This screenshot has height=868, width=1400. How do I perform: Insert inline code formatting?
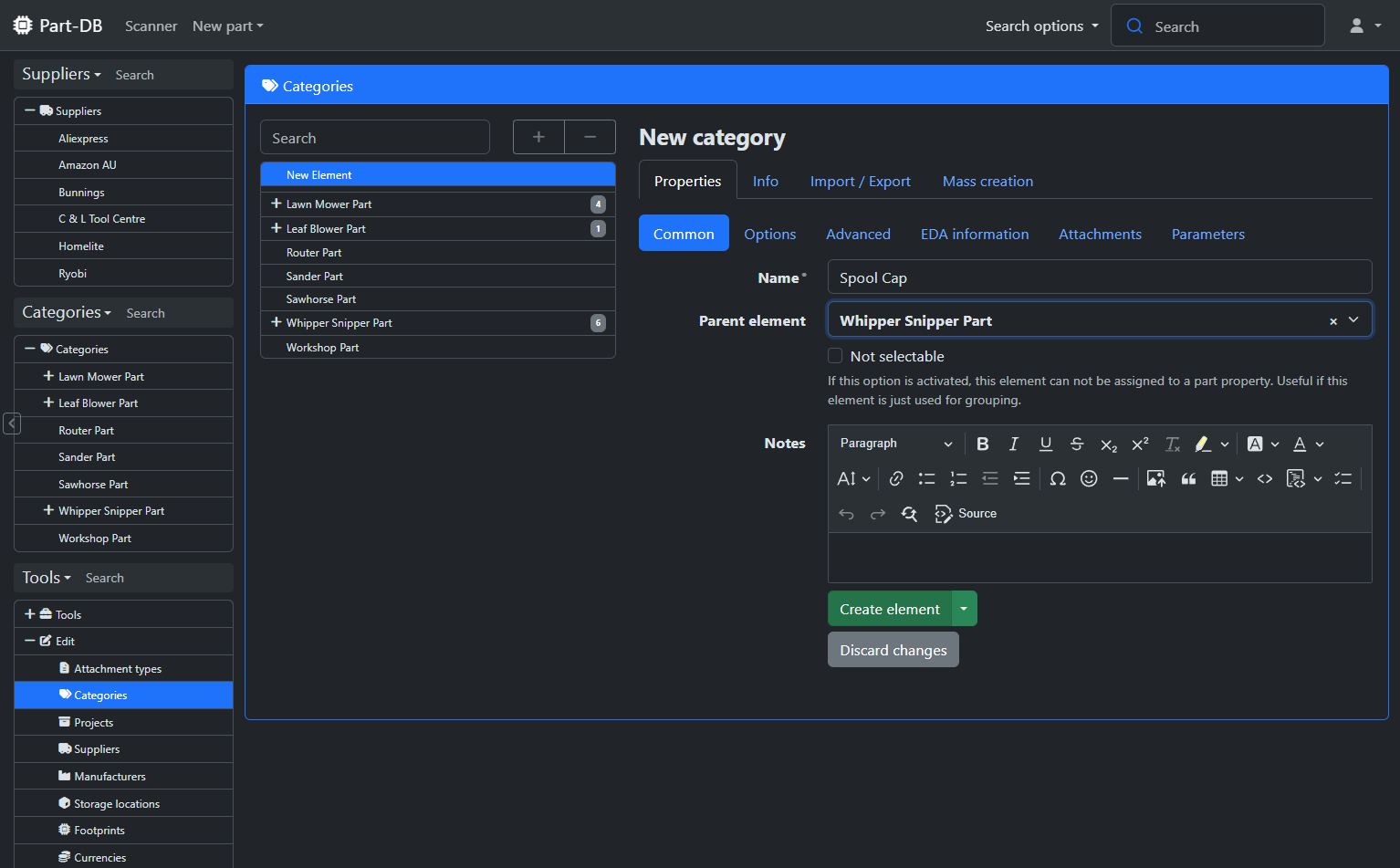(1265, 478)
